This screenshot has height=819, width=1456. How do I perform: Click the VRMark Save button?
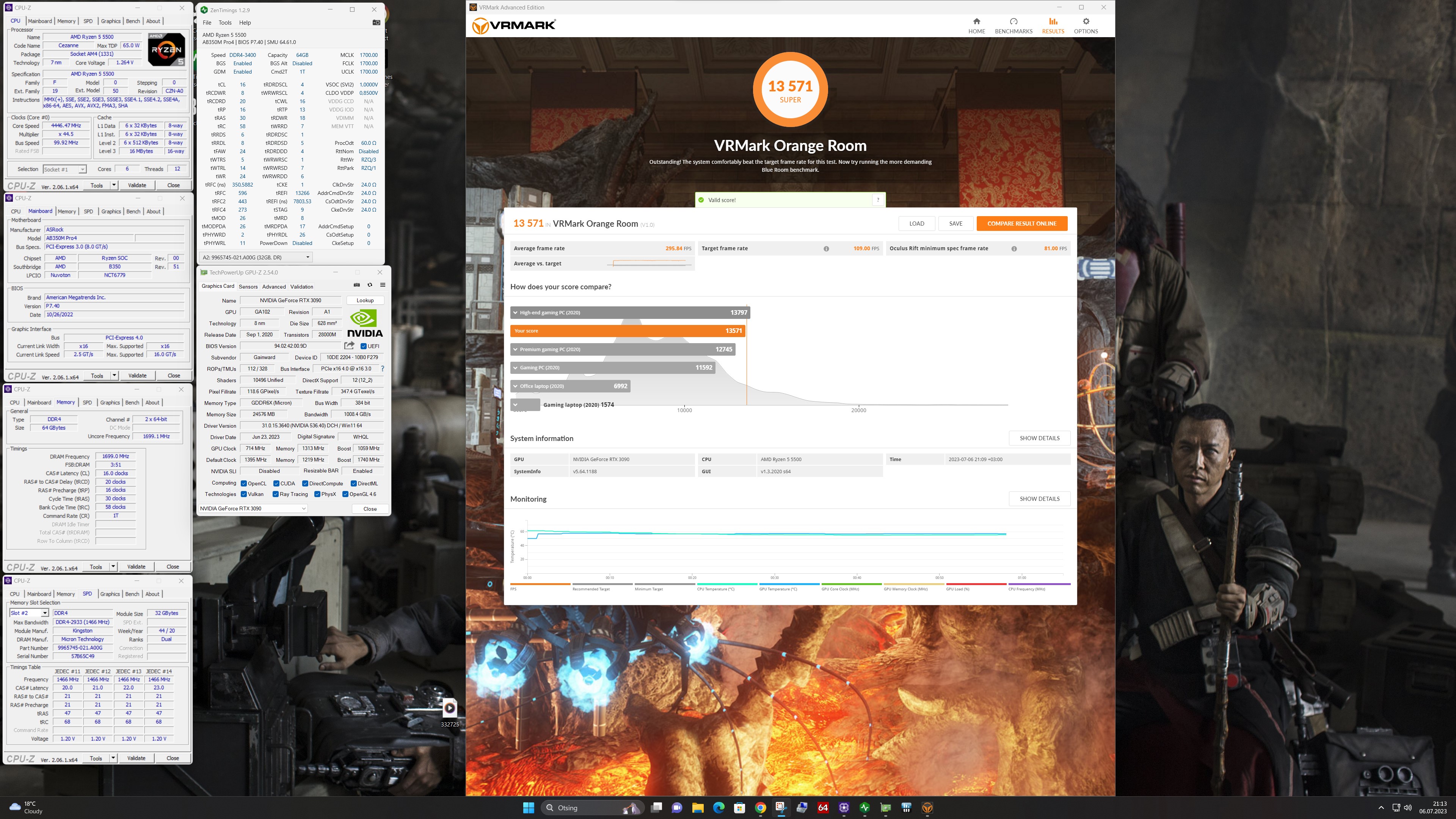955,223
